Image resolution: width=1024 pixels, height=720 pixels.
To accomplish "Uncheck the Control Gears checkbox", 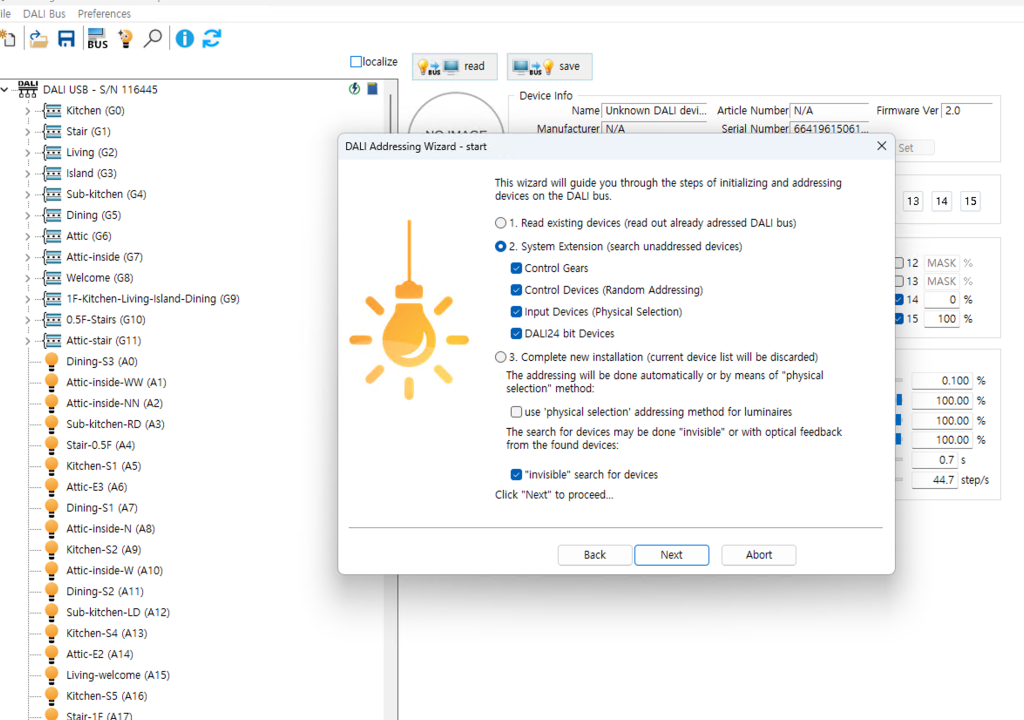I will 516,268.
